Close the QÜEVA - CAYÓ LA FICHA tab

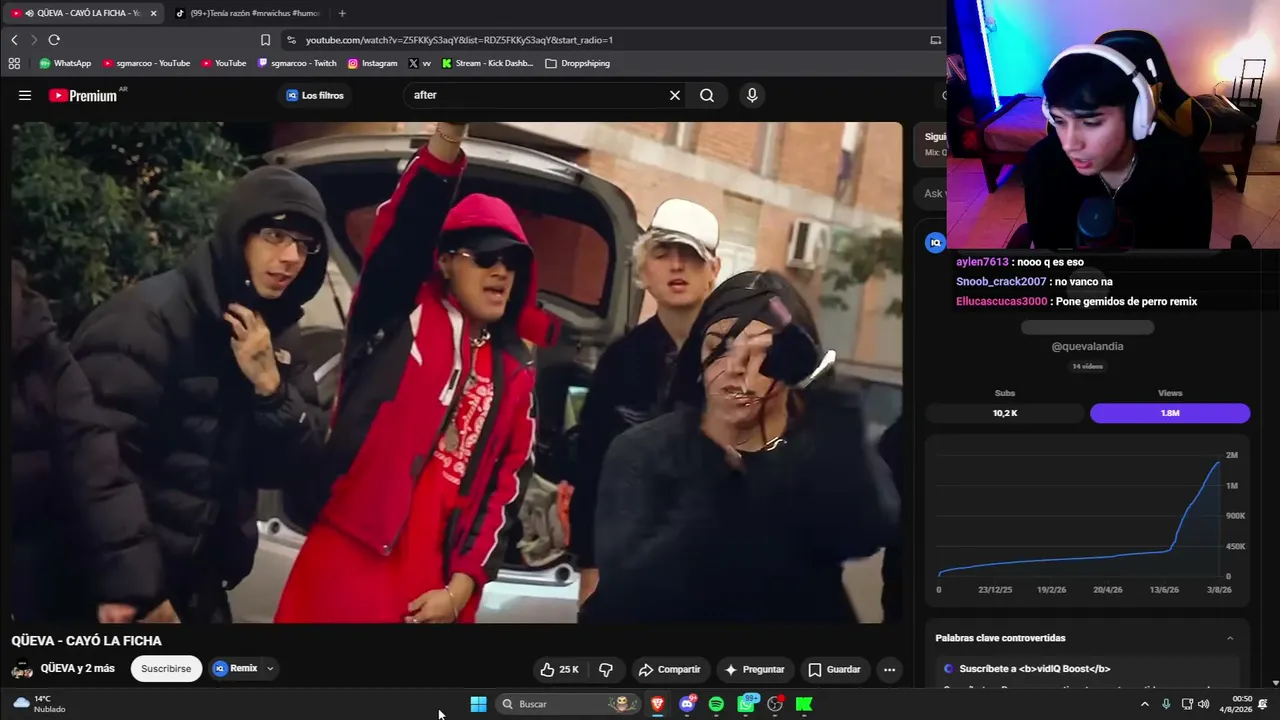point(153,13)
